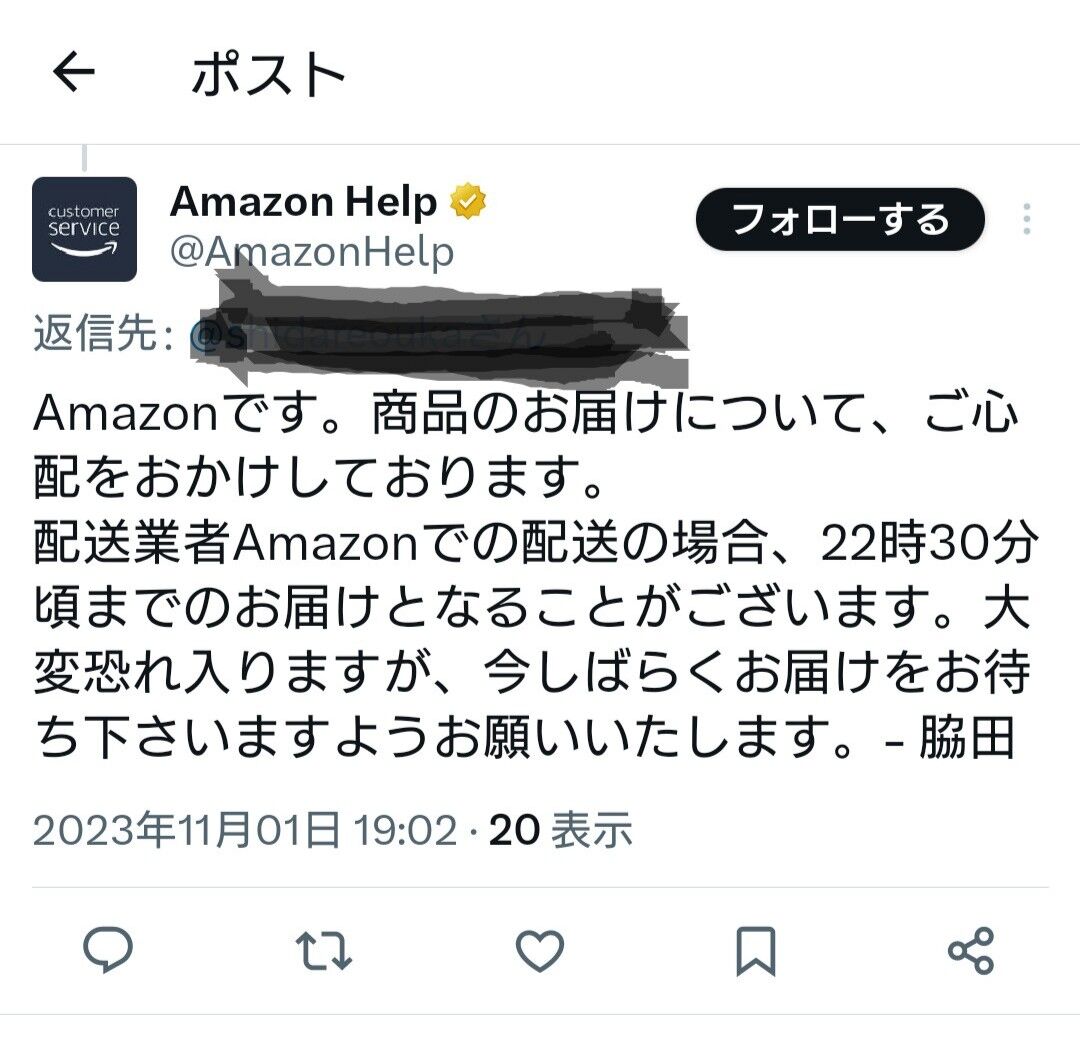Open the Amazon Help customer service avatar
1080x1038 pixels.
tap(84, 229)
